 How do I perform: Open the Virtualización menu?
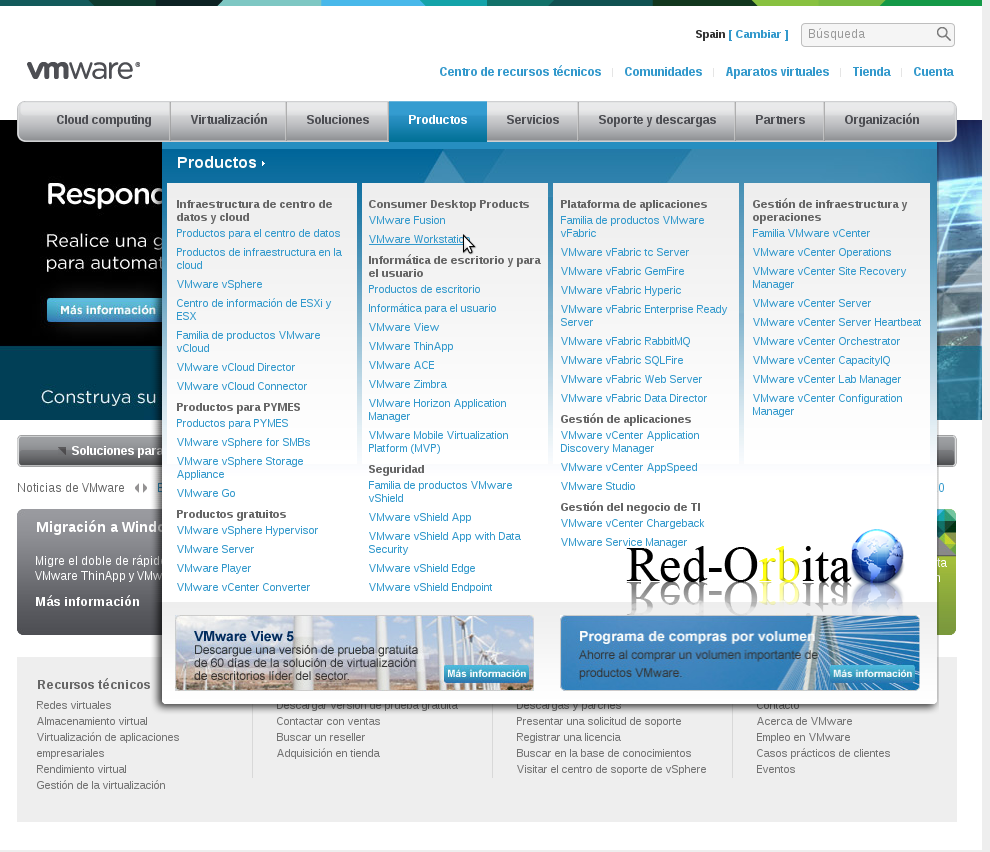[x=229, y=120]
